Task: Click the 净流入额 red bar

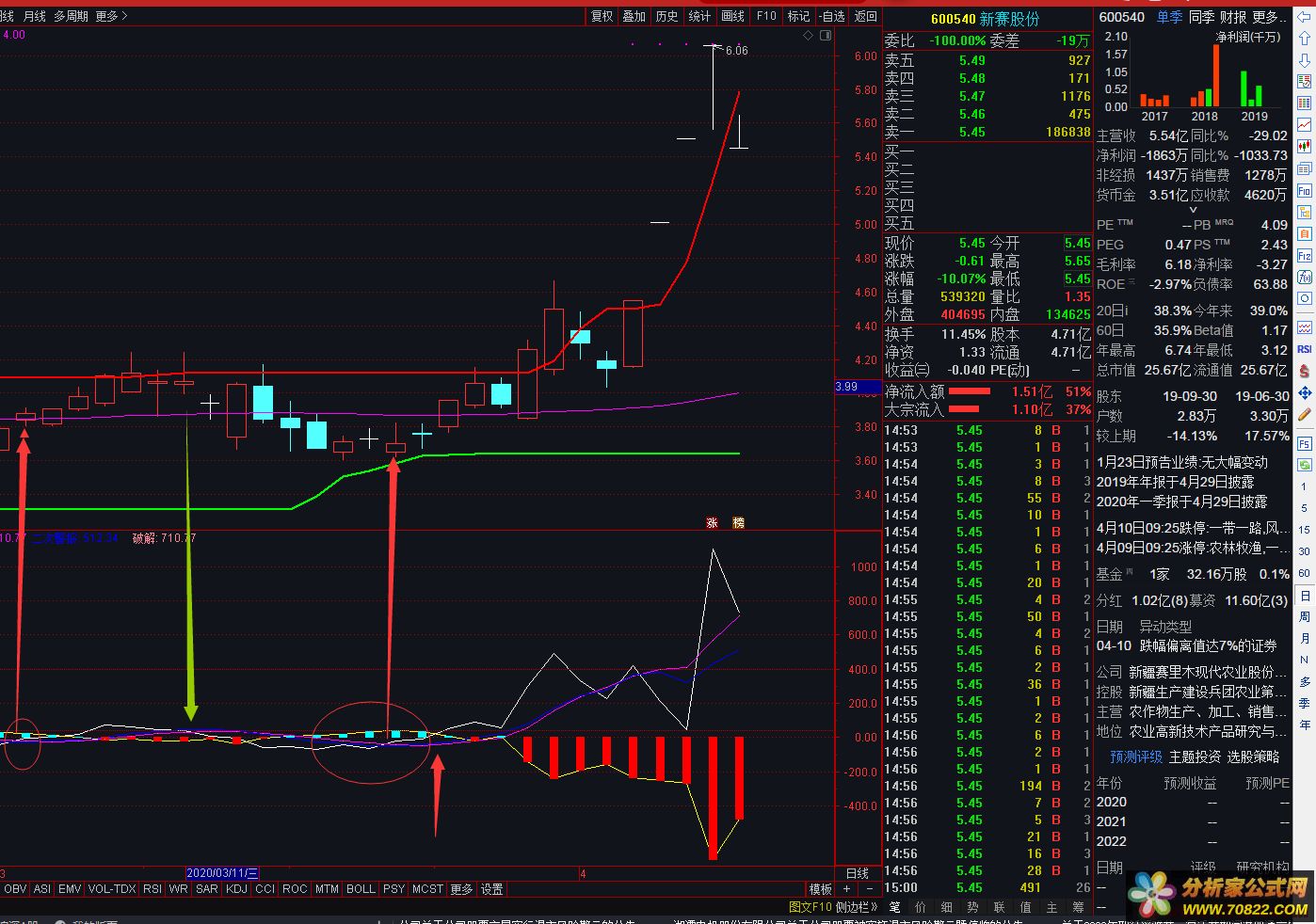Action: (x=969, y=391)
